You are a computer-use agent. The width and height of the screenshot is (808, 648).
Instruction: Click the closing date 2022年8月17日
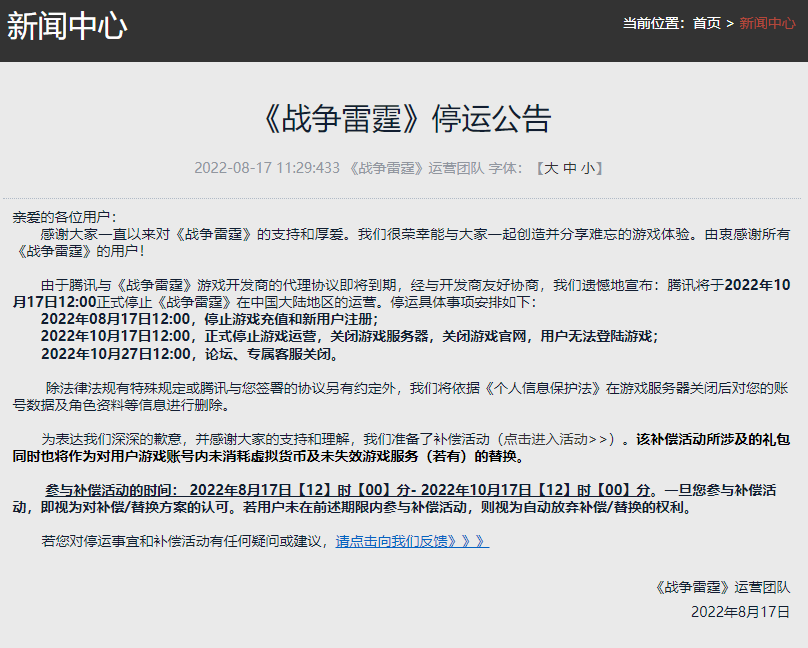740,612
